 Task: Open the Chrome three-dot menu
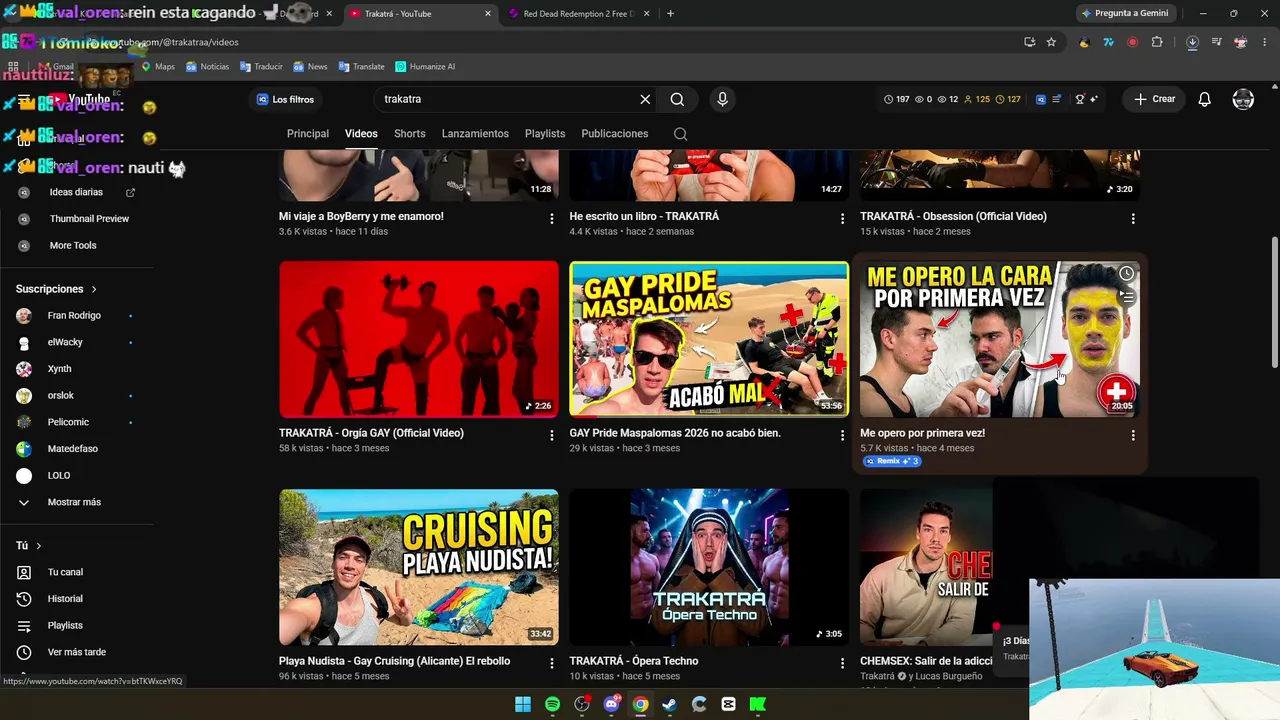point(1265,42)
